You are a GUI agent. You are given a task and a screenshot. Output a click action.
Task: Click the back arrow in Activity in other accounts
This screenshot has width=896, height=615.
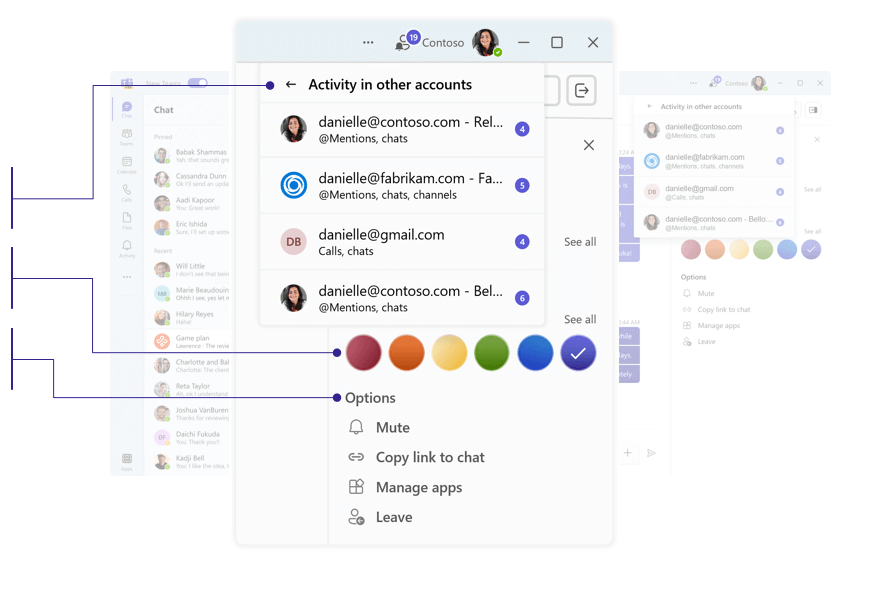291,85
